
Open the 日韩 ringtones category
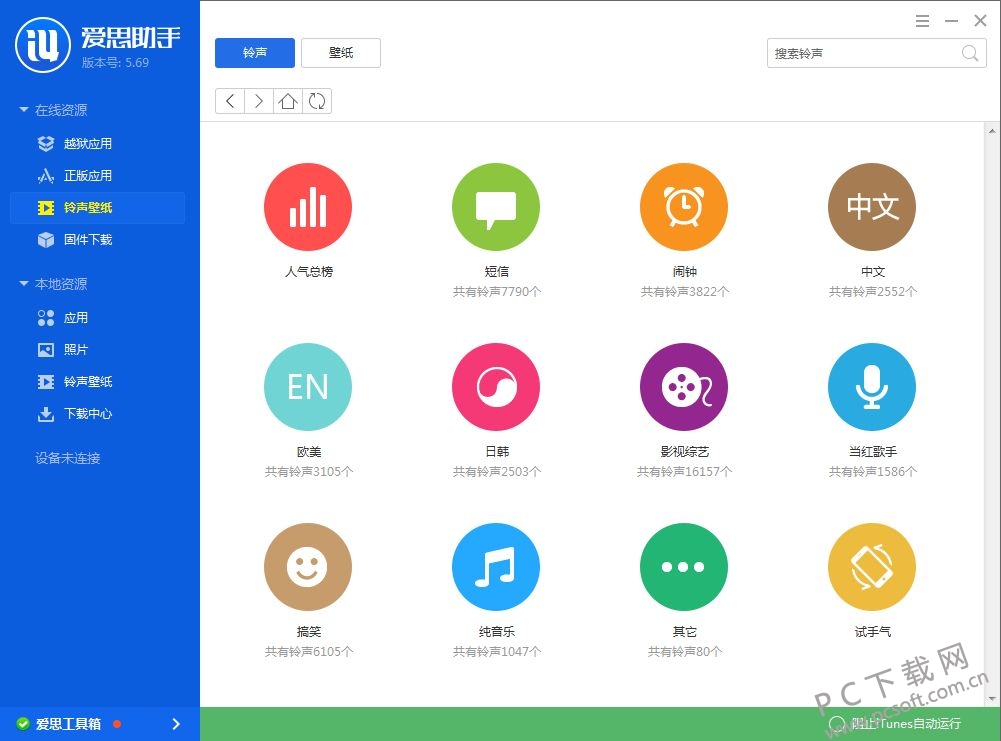(495, 387)
